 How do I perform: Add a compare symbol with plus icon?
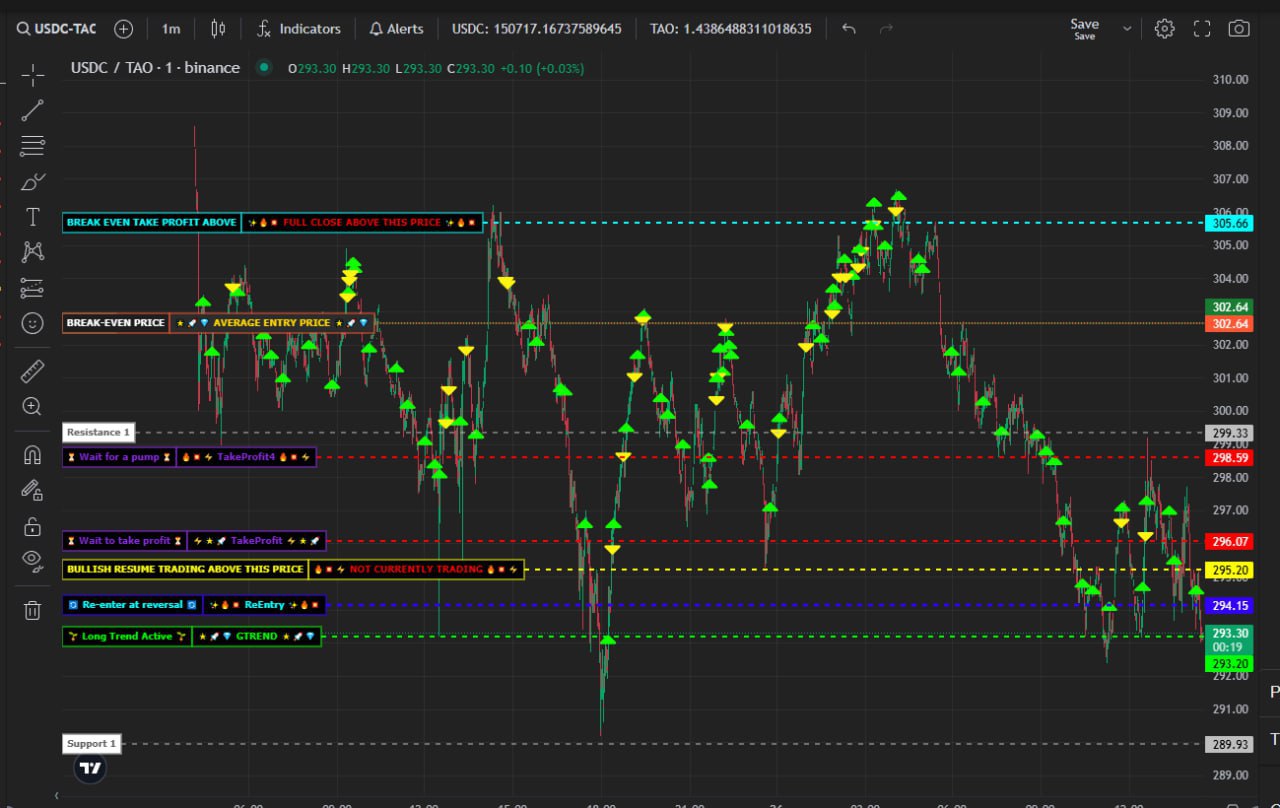[x=123, y=29]
